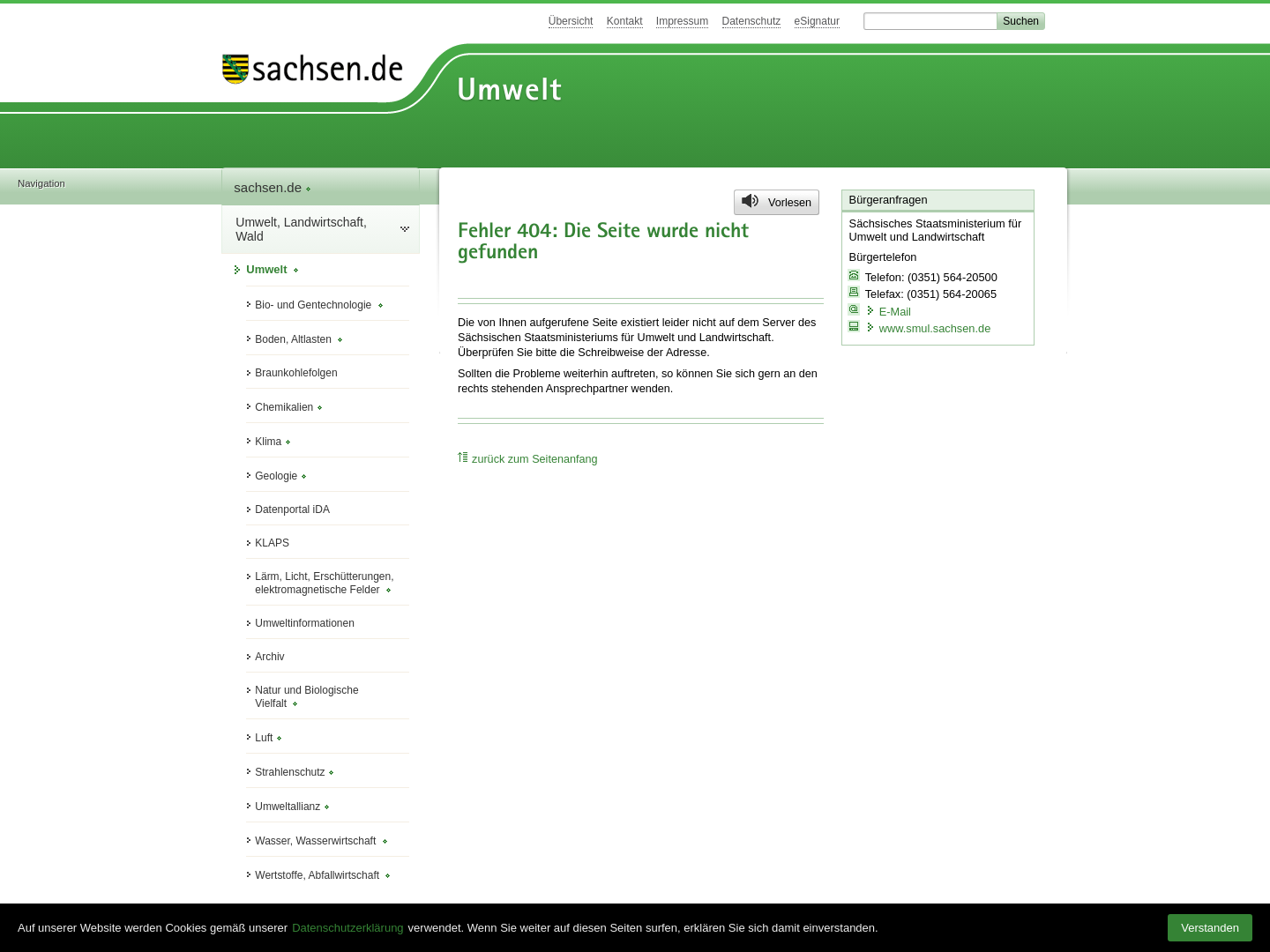Open the Impressum top menu link

[x=682, y=21]
